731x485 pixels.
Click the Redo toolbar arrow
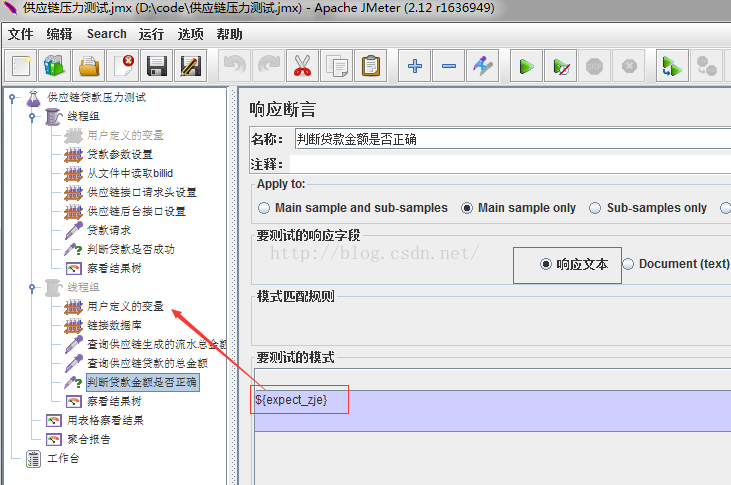tap(269, 66)
